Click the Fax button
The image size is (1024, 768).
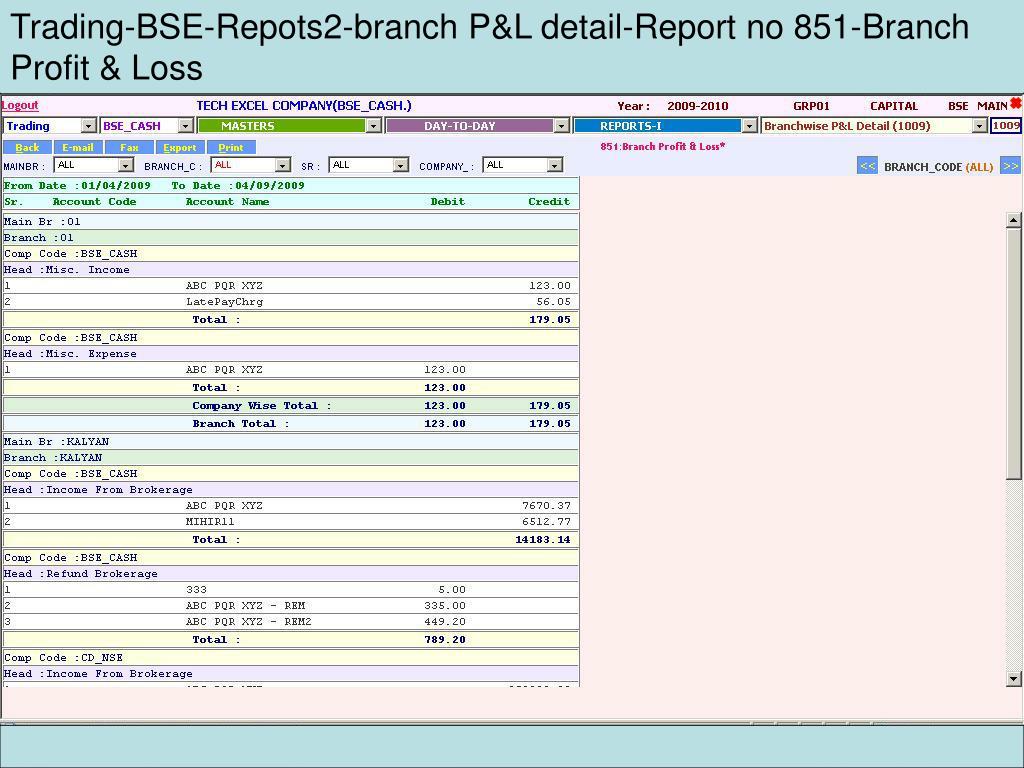[129, 148]
